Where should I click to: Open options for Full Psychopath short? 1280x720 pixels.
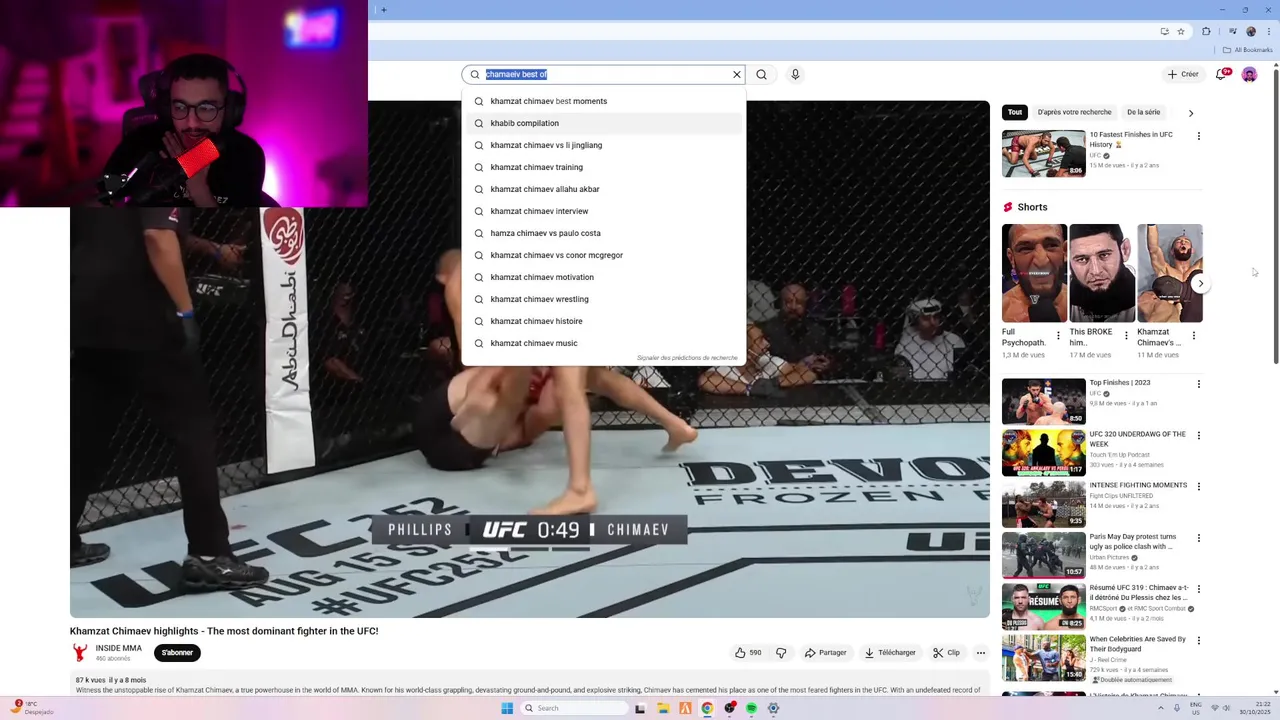(1058, 336)
